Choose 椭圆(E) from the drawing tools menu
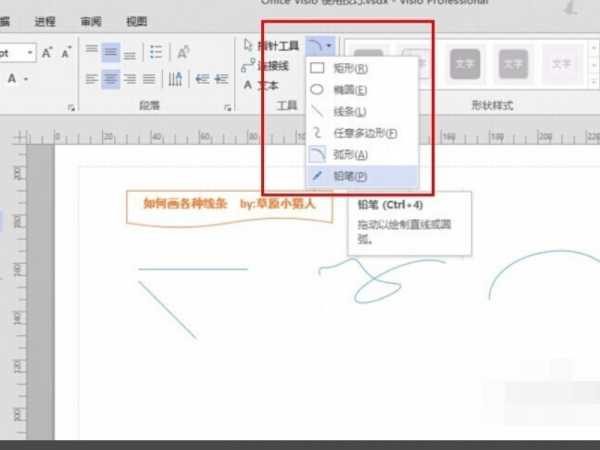Viewport: 600px width, 450px height. (x=362, y=90)
